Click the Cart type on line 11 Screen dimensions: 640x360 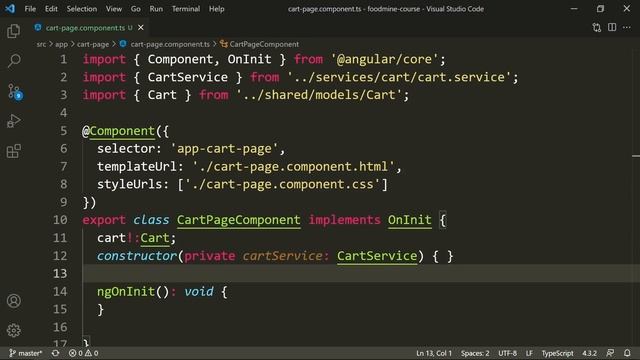[155, 238]
